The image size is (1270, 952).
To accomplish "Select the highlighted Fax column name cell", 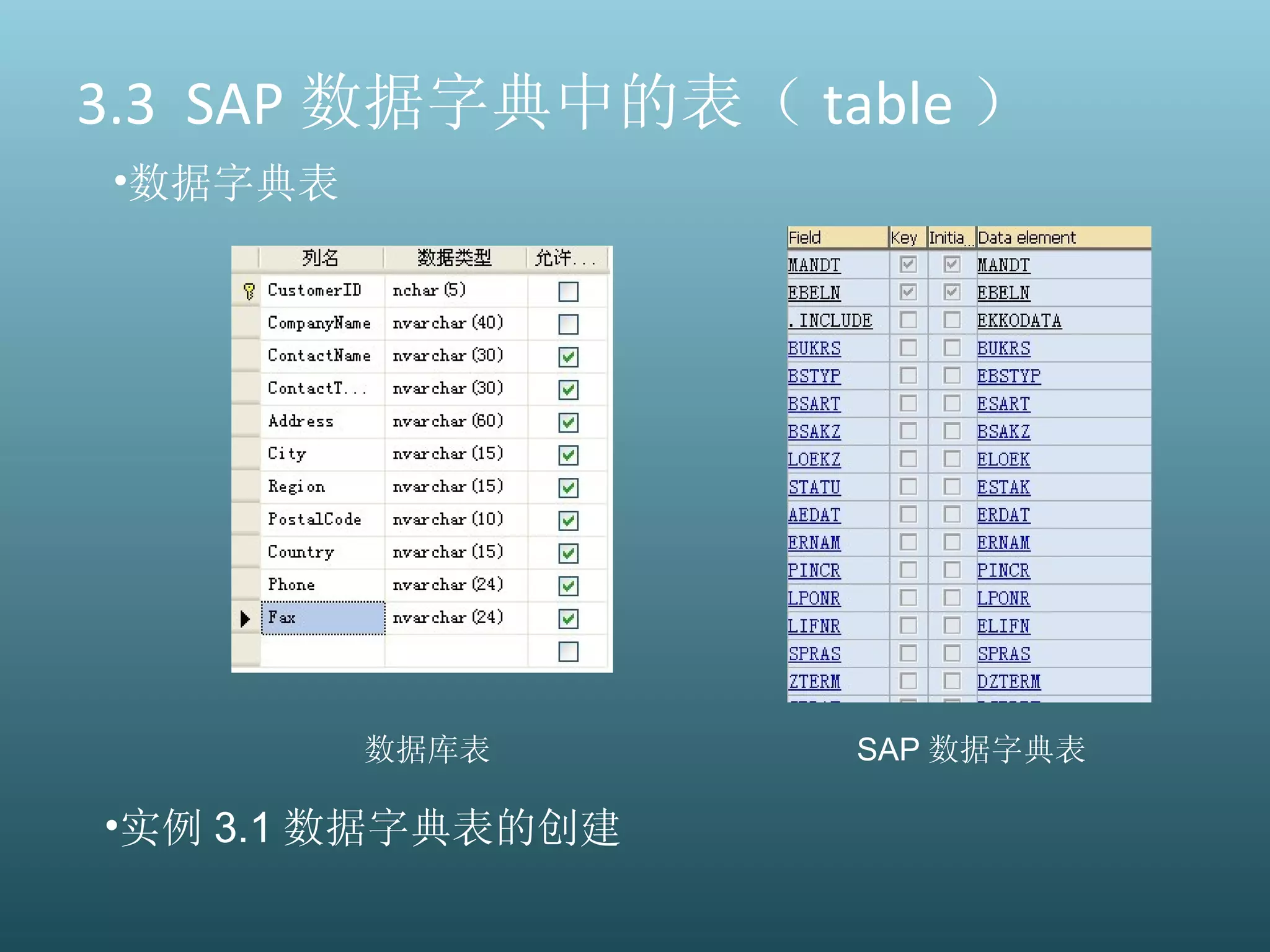I will click(x=323, y=618).
